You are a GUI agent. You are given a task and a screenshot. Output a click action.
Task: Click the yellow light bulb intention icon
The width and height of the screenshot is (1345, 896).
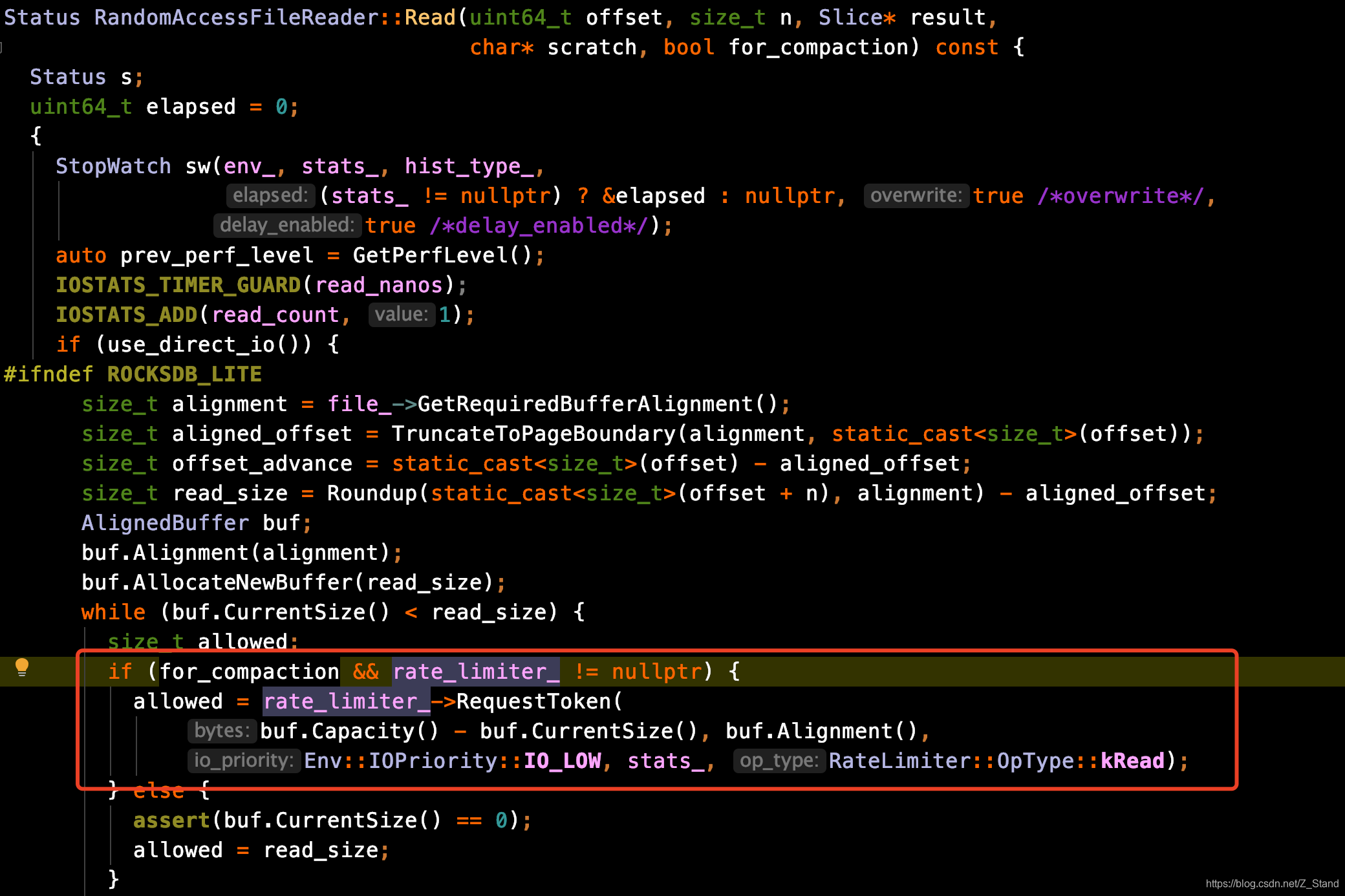[22, 667]
